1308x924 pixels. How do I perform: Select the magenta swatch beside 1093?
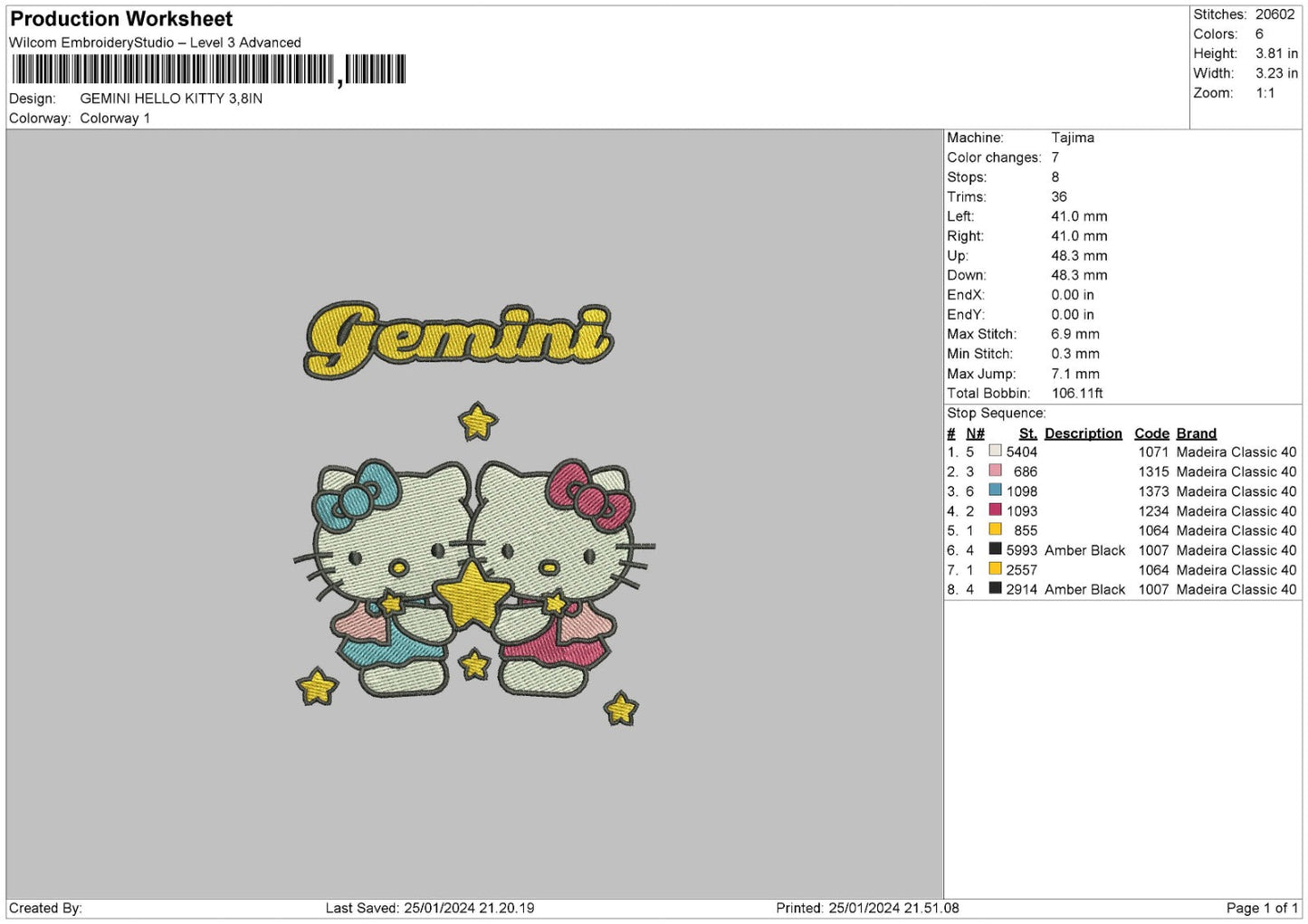[995, 510]
